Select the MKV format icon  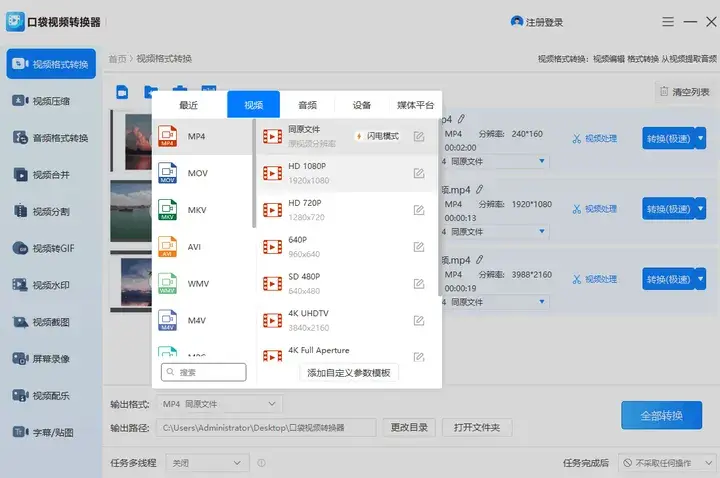168,210
